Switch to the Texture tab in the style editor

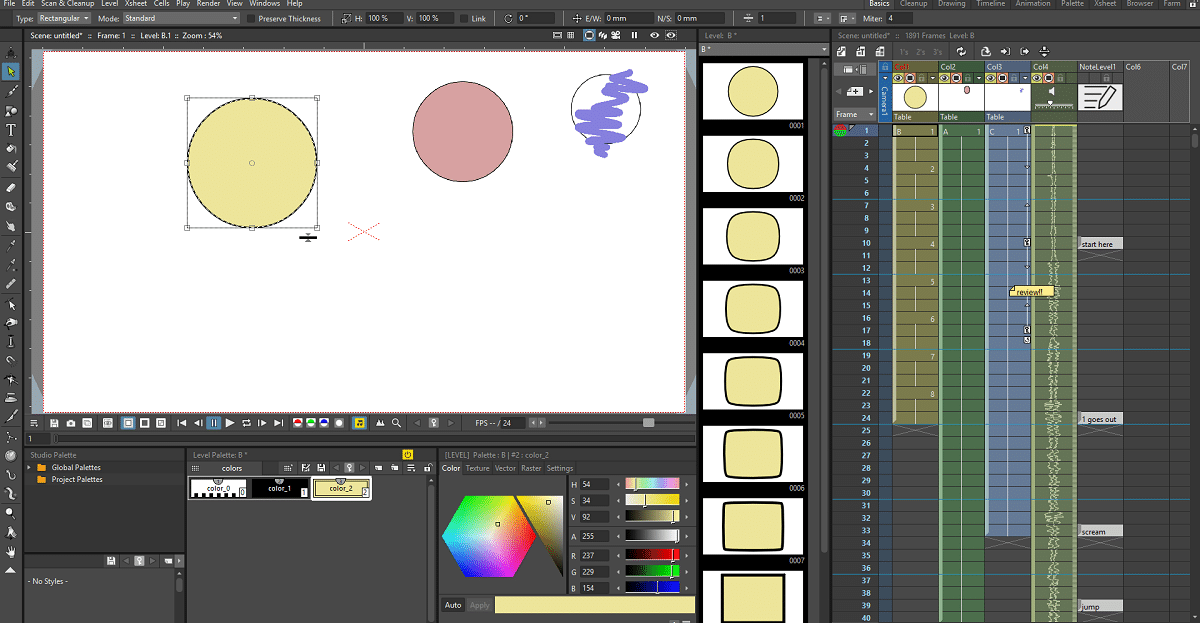coord(477,467)
